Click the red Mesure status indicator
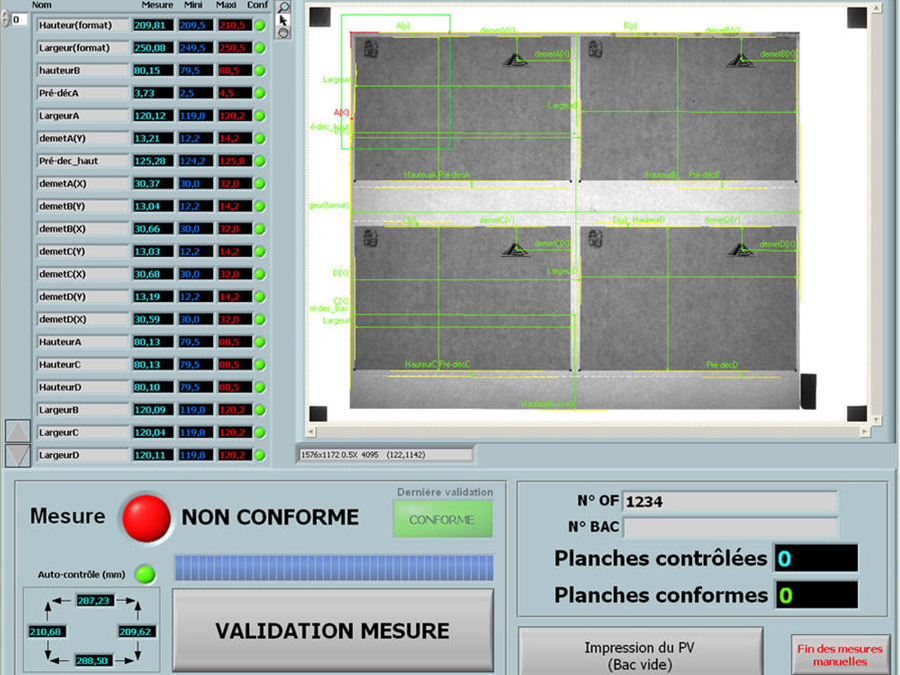This screenshot has width=900, height=675. click(144, 517)
